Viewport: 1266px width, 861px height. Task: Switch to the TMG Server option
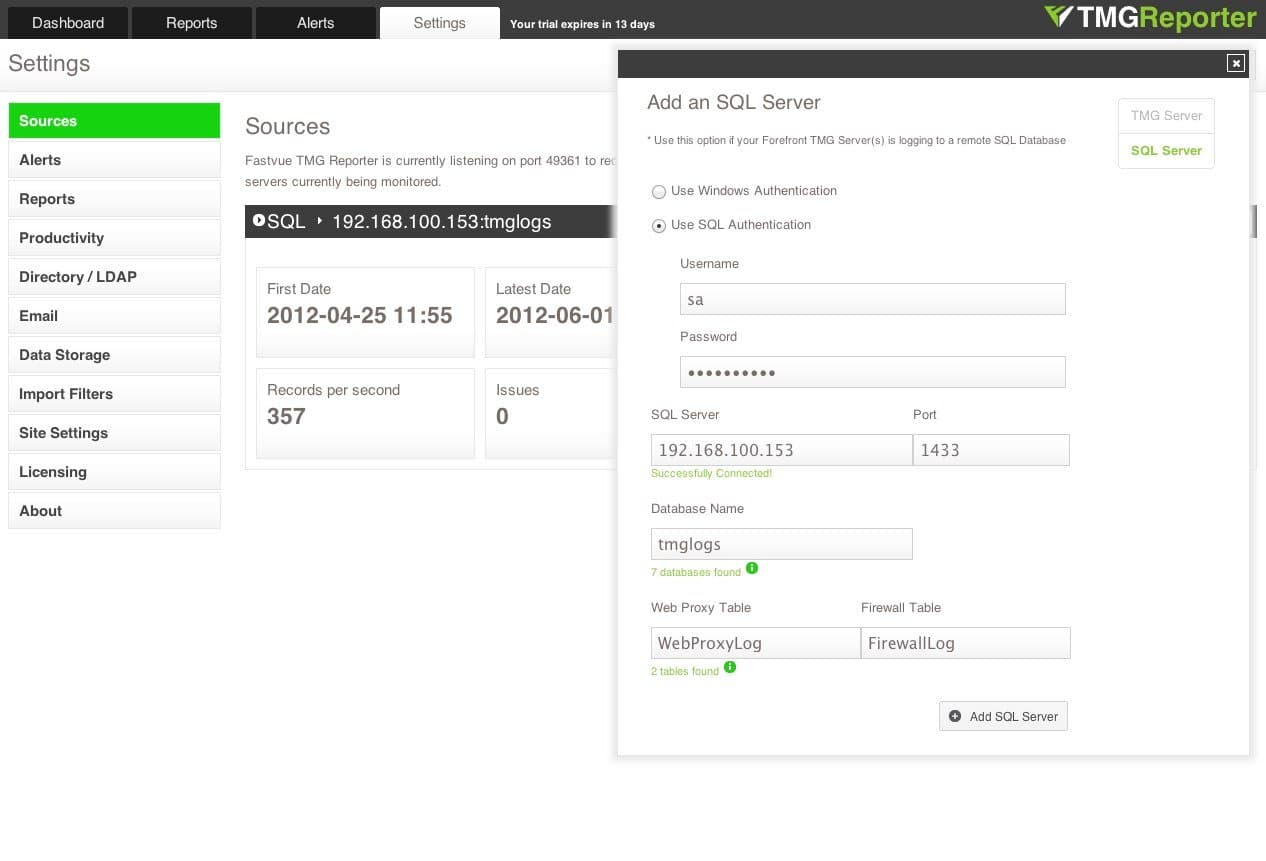pos(1166,116)
